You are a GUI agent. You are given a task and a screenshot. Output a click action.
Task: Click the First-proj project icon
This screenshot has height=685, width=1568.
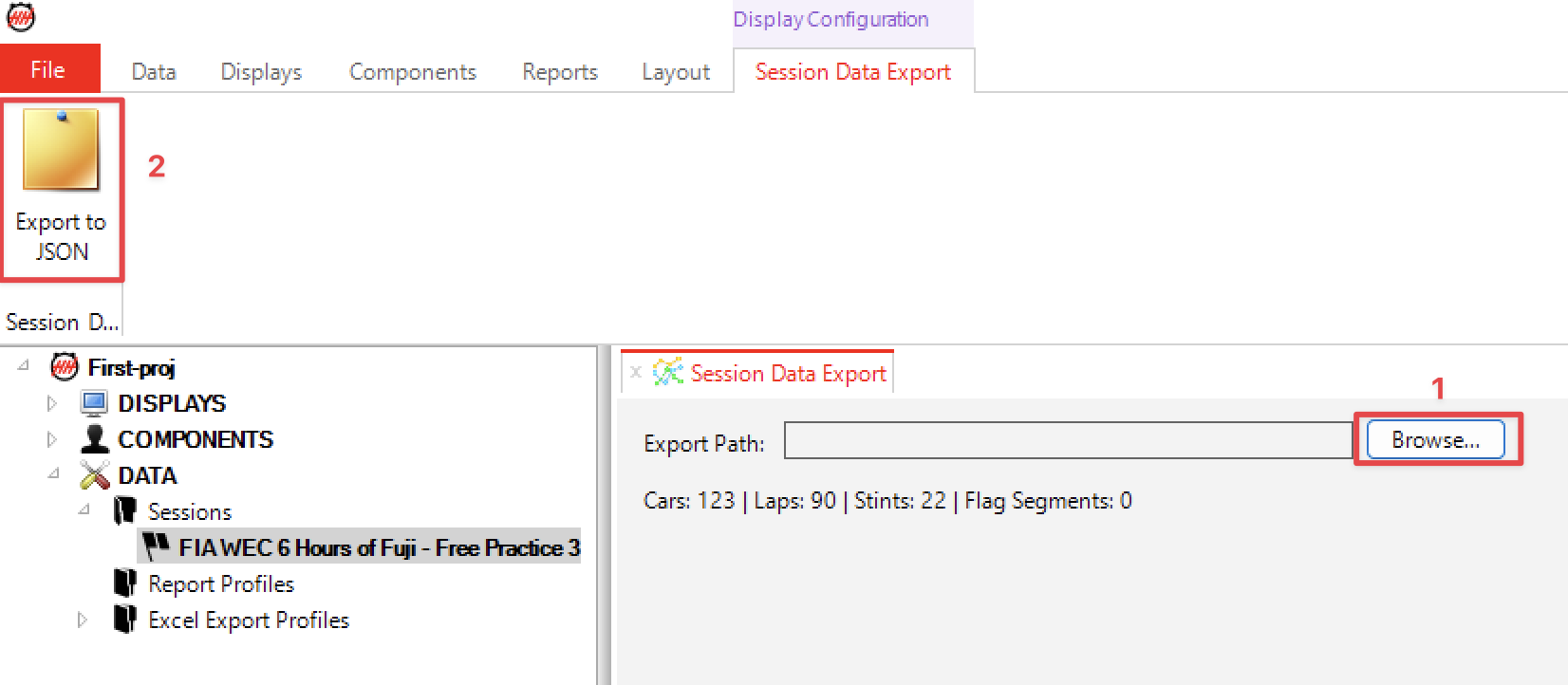click(64, 367)
